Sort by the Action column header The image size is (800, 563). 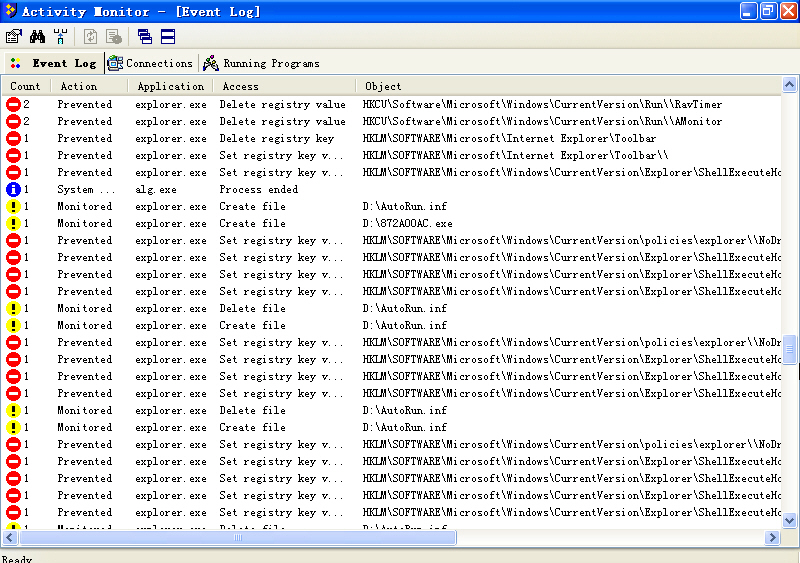[89, 86]
